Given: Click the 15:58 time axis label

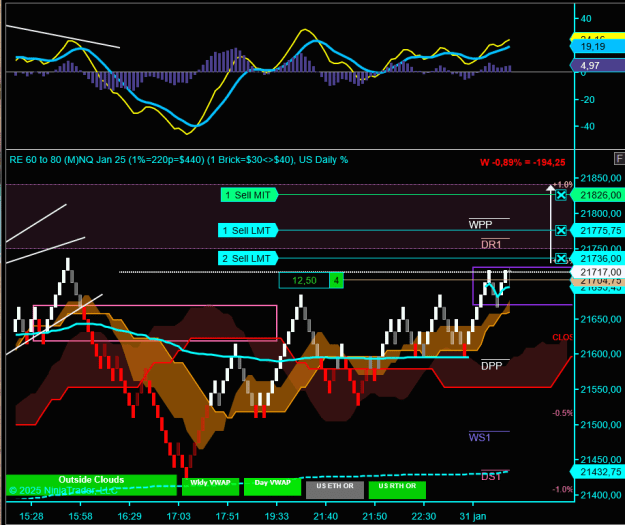Looking at the screenshot, I should [x=80, y=516].
